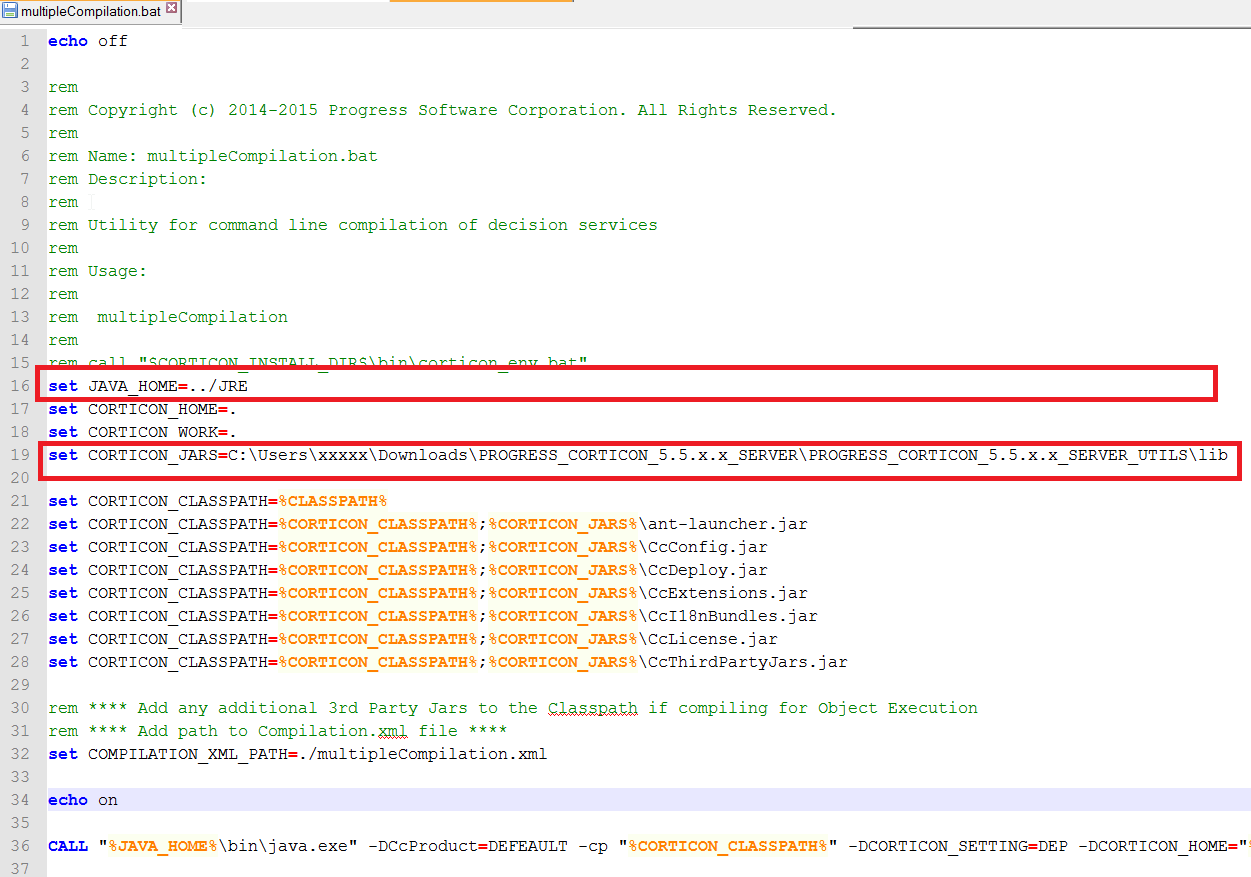Click the "rem Usage:" comment line

coord(98,271)
